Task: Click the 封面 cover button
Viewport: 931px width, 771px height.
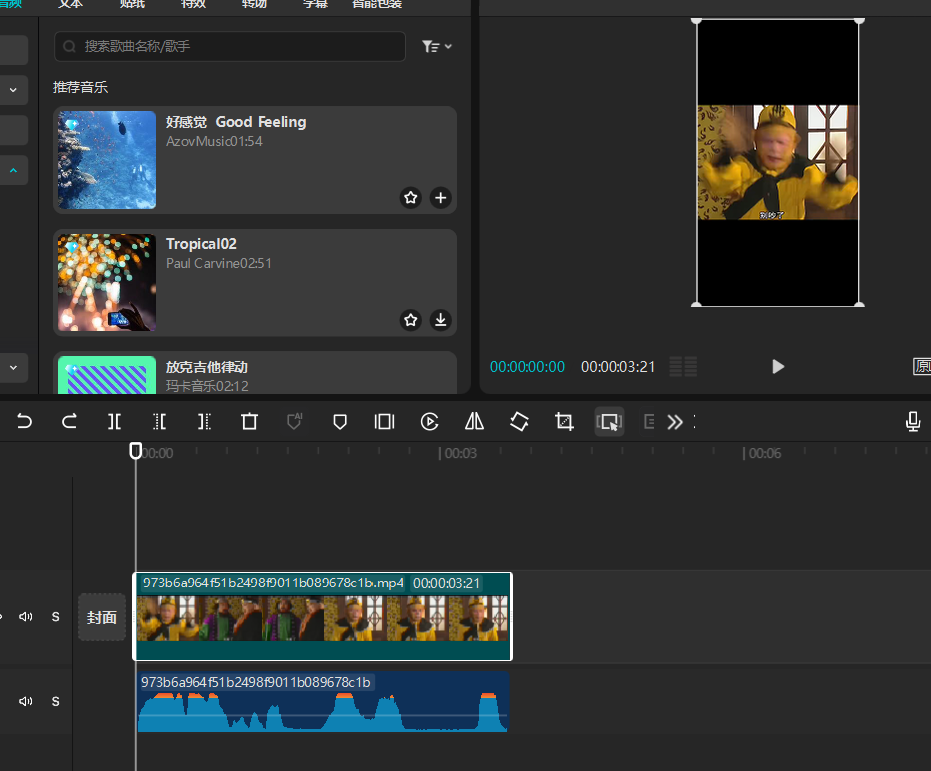Action: coord(102,617)
